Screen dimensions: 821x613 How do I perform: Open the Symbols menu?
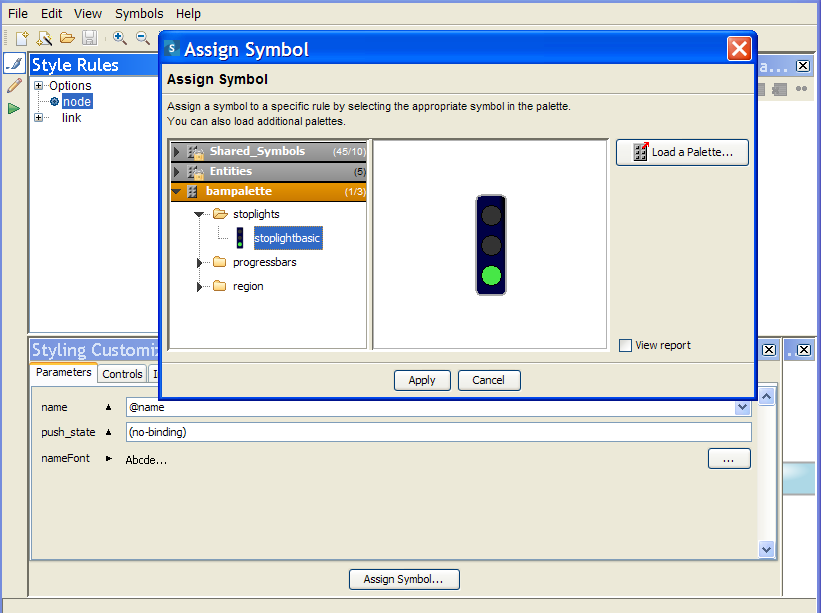coord(139,14)
